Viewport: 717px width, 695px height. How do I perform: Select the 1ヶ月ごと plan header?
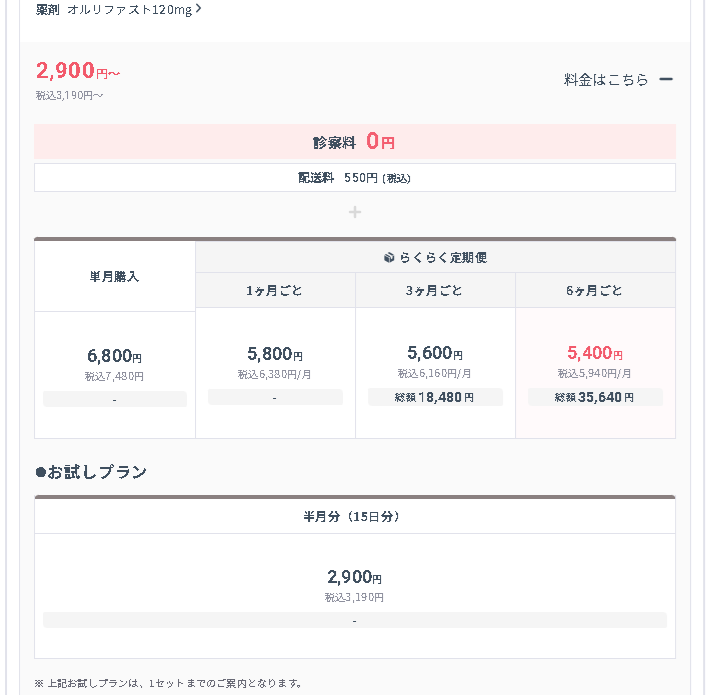click(275, 290)
